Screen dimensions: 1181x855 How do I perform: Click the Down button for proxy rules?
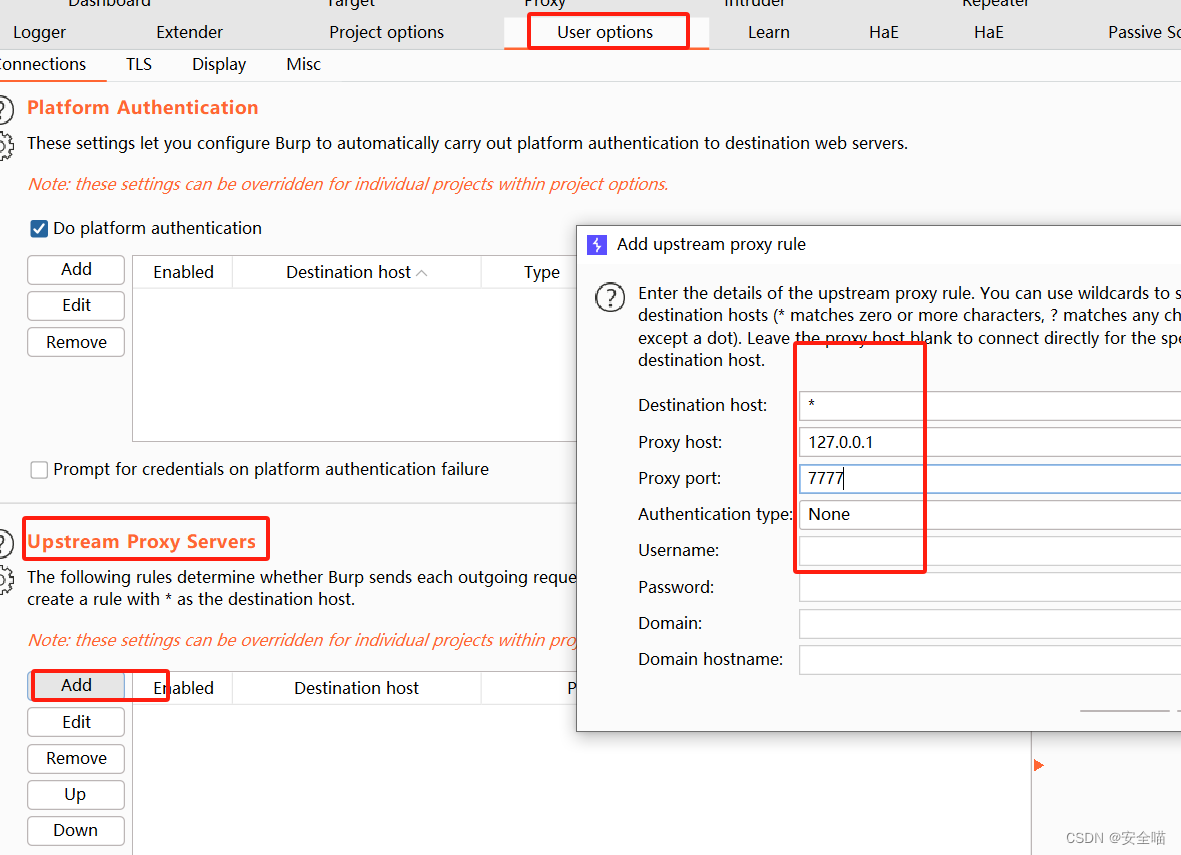[76, 831]
